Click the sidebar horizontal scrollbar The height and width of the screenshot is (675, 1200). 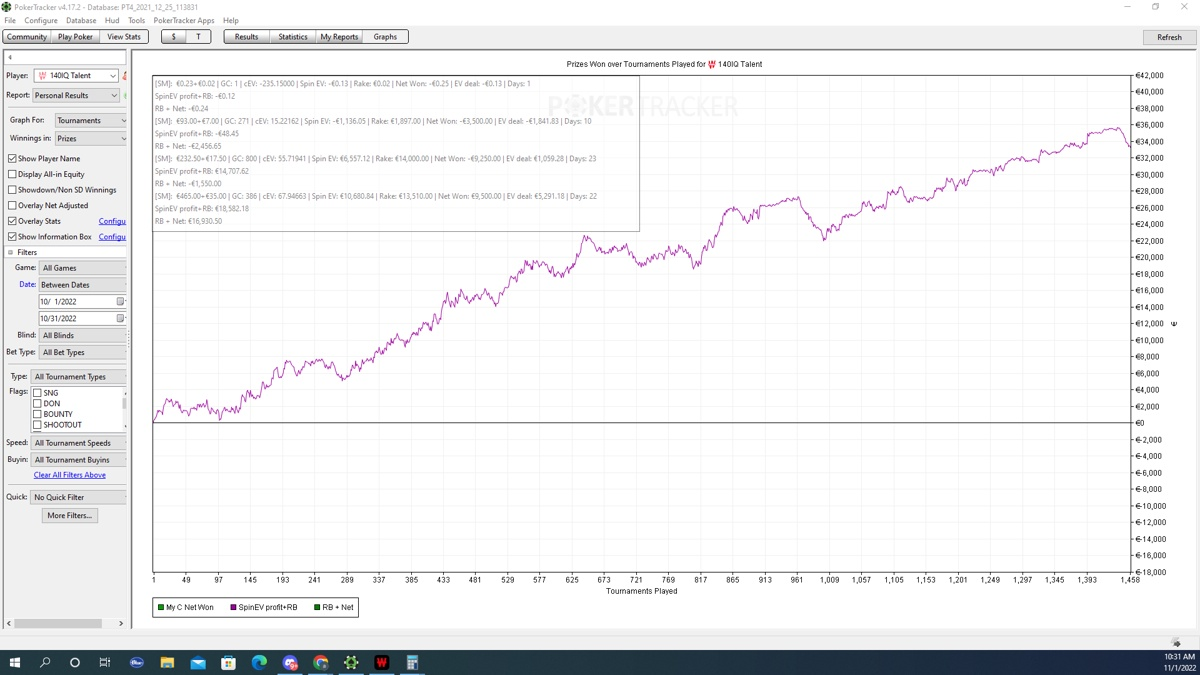point(60,623)
